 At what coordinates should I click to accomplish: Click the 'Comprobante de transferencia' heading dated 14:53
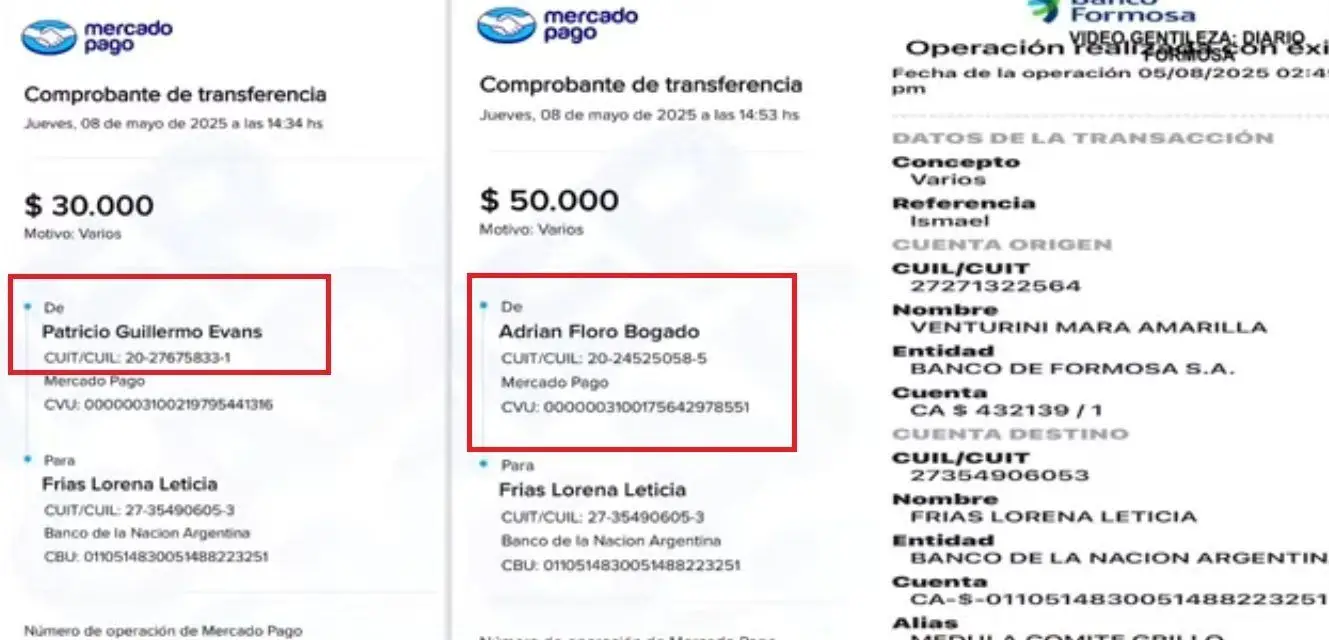[x=640, y=85]
